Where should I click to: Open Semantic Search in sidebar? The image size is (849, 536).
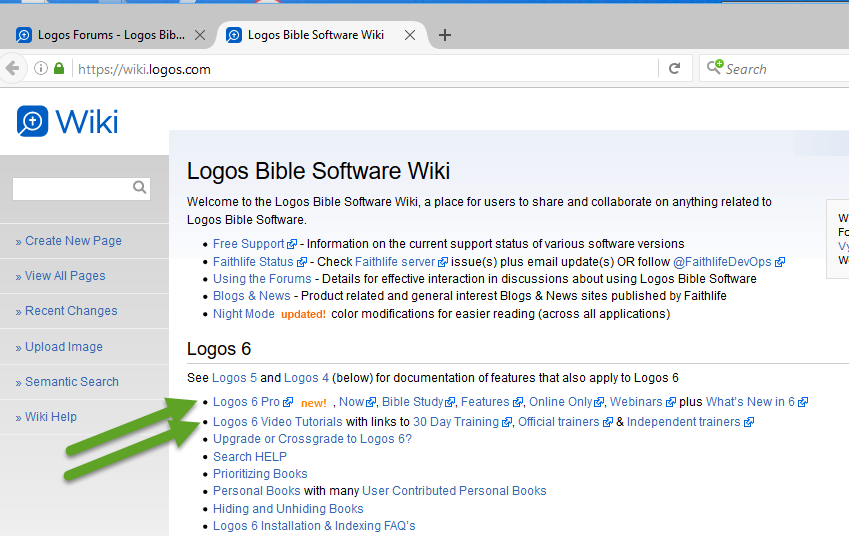click(x=71, y=382)
